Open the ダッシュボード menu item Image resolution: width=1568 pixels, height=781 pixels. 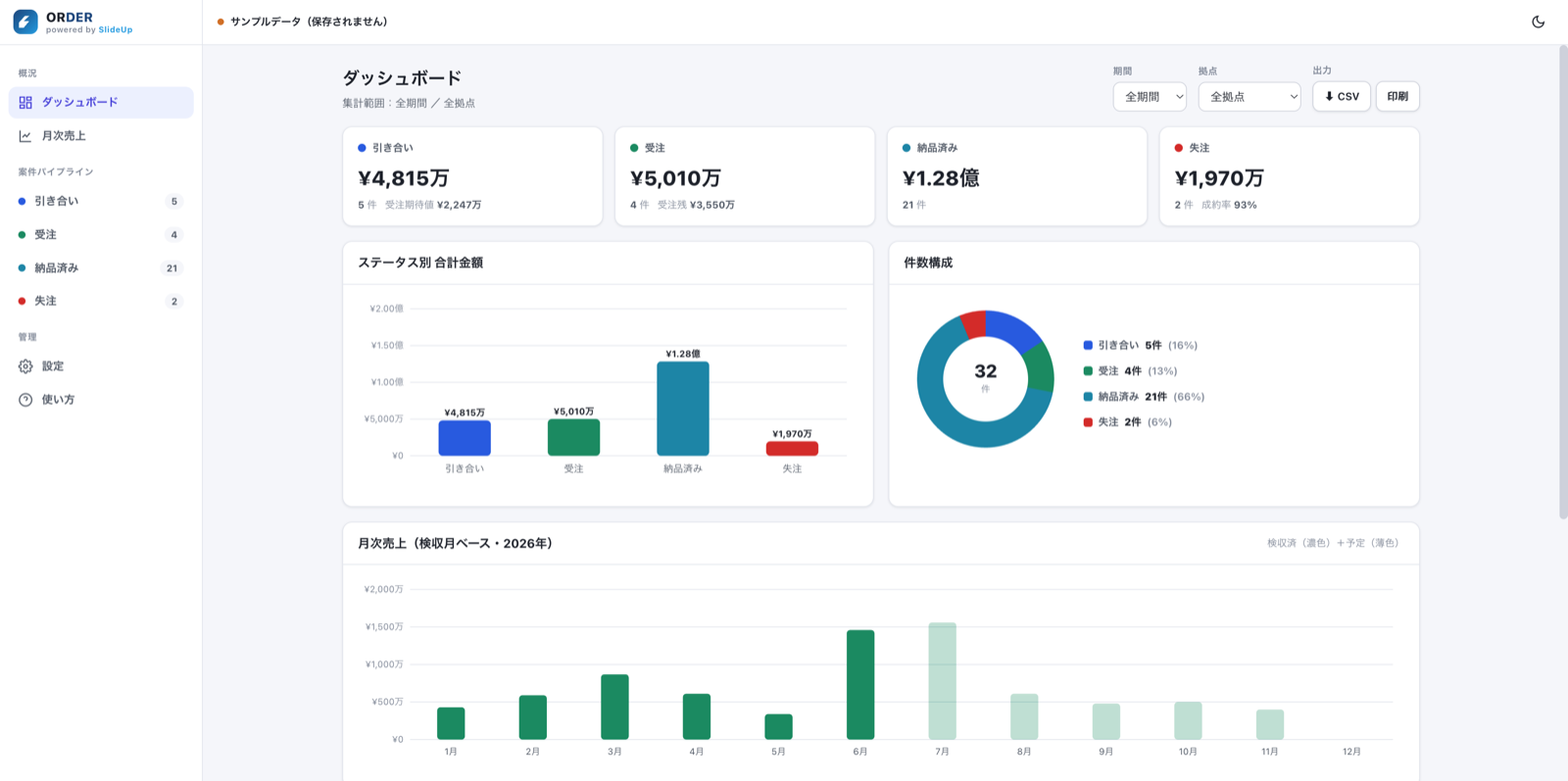[101, 102]
